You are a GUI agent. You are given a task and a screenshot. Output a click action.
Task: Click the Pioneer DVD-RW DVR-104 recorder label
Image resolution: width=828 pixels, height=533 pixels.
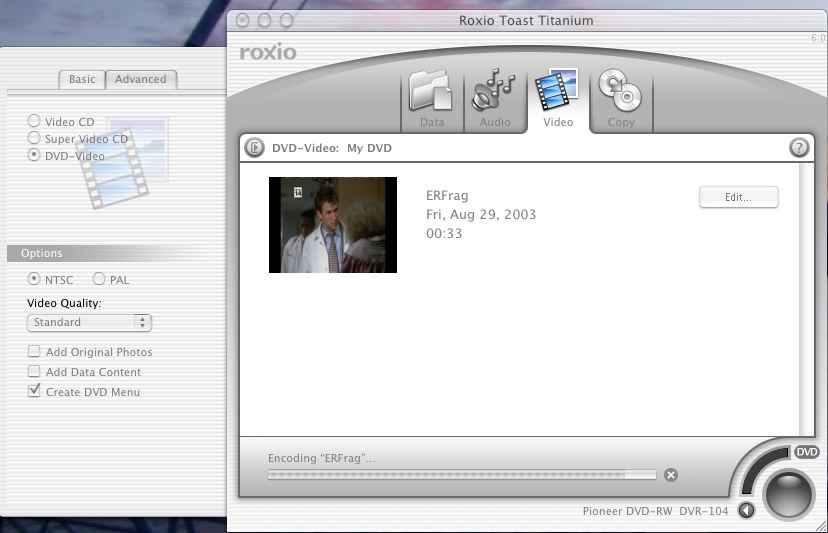[655, 511]
